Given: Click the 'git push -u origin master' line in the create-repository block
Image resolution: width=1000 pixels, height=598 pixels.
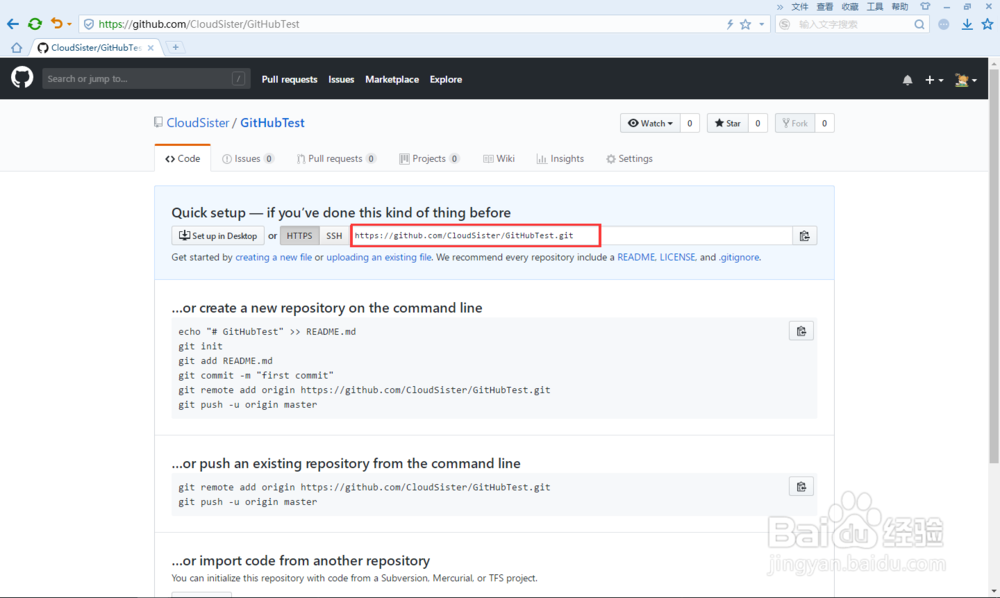Looking at the screenshot, I should (247, 405).
